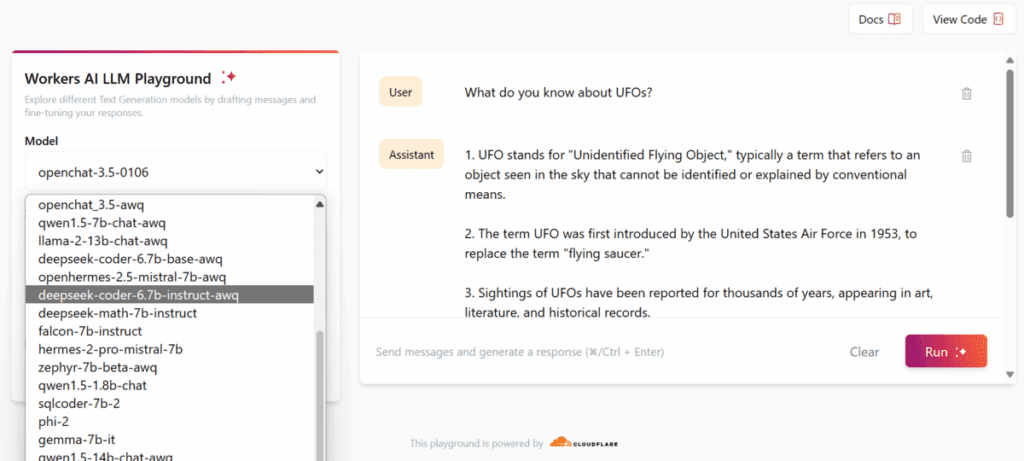The height and width of the screenshot is (461, 1024).
Task: Select openhermes-2.5-mistral-7b-awq model
Action: [x=169, y=277]
